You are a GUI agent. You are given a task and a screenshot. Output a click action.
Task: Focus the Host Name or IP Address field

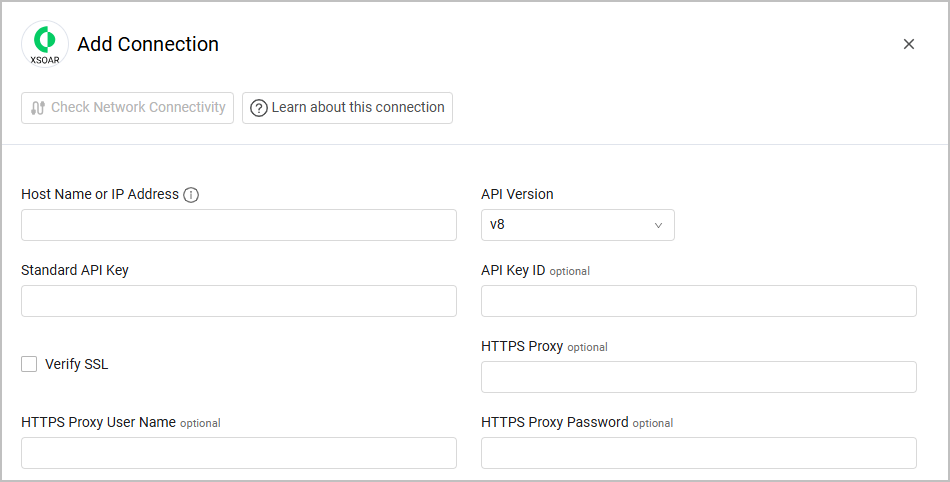pyautogui.click(x=238, y=225)
